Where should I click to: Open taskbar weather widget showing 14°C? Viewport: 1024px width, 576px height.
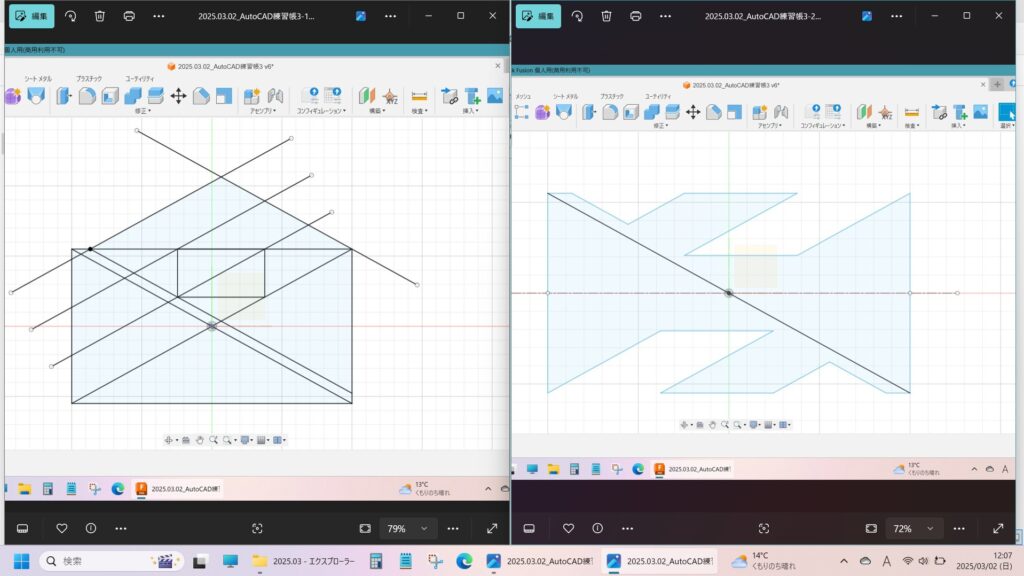click(765, 561)
